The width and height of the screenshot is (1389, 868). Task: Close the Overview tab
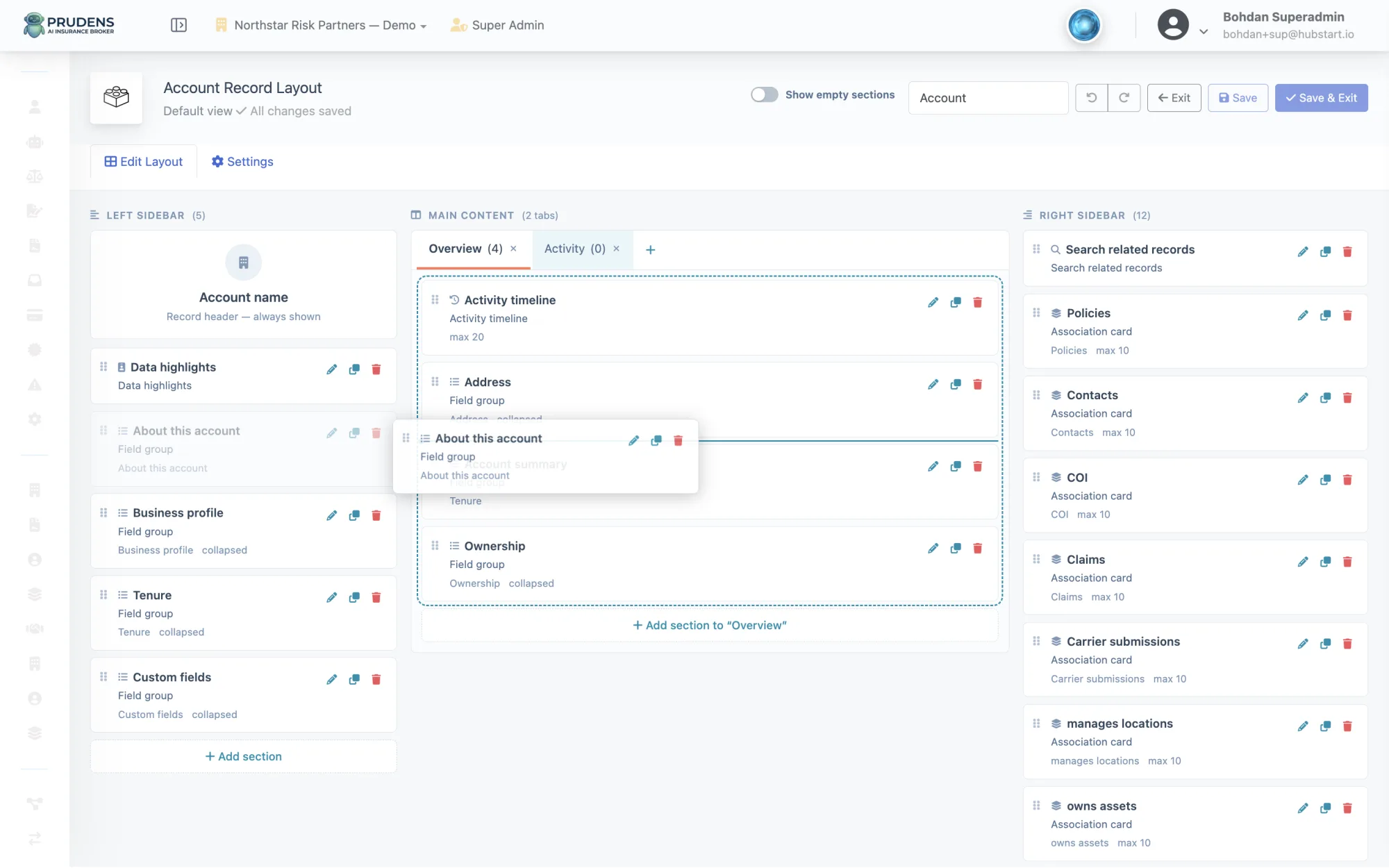pyautogui.click(x=513, y=249)
